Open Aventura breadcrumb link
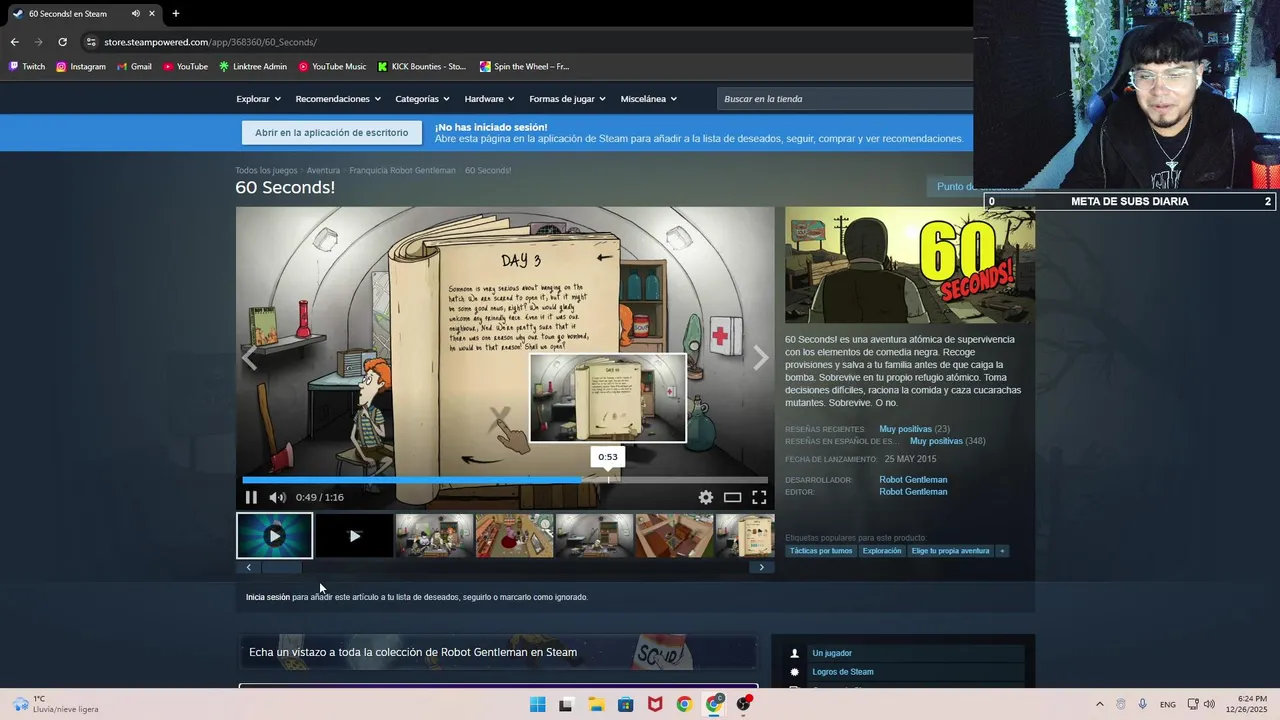This screenshot has height=720, width=1280. coord(323,171)
